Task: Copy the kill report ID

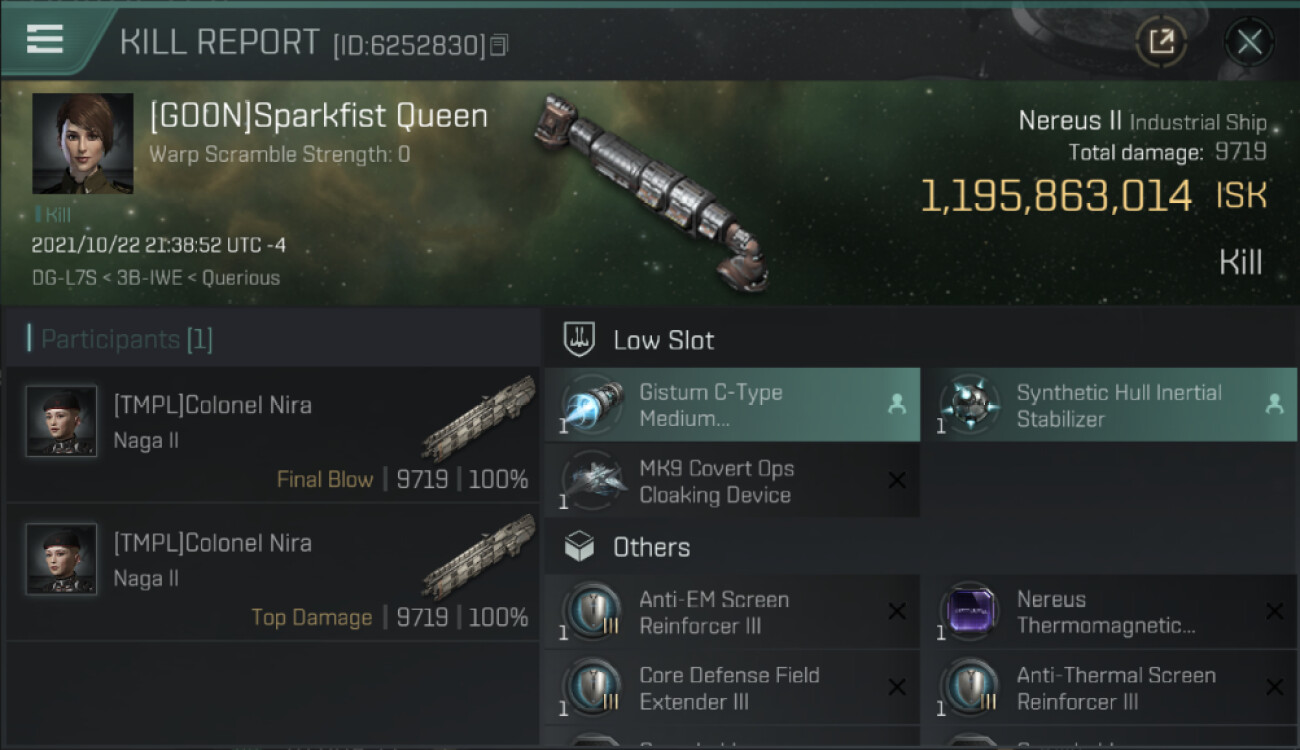Action: coord(499,45)
